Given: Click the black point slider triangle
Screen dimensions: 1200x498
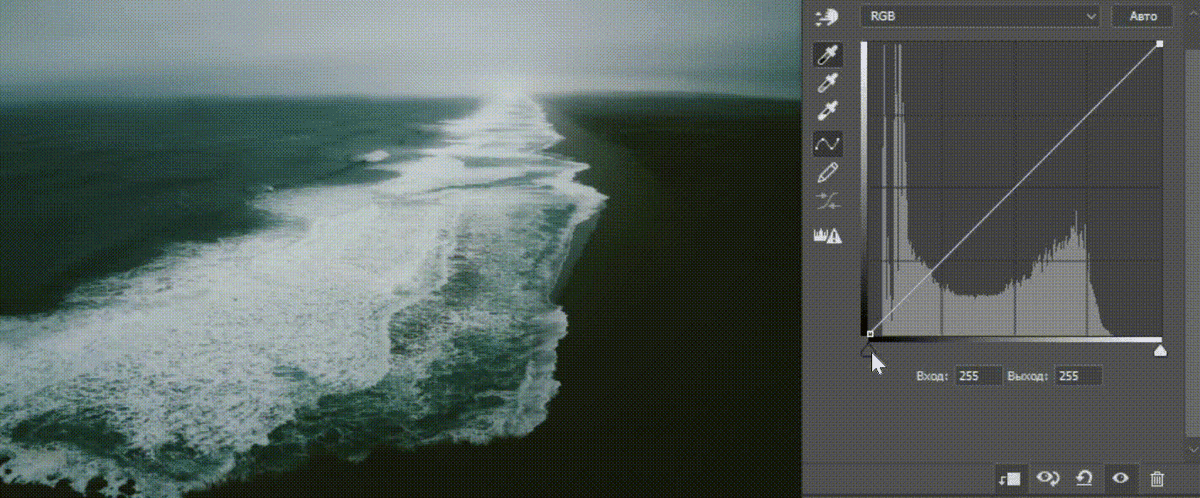Looking at the screenshot, I should coord(867,350).
